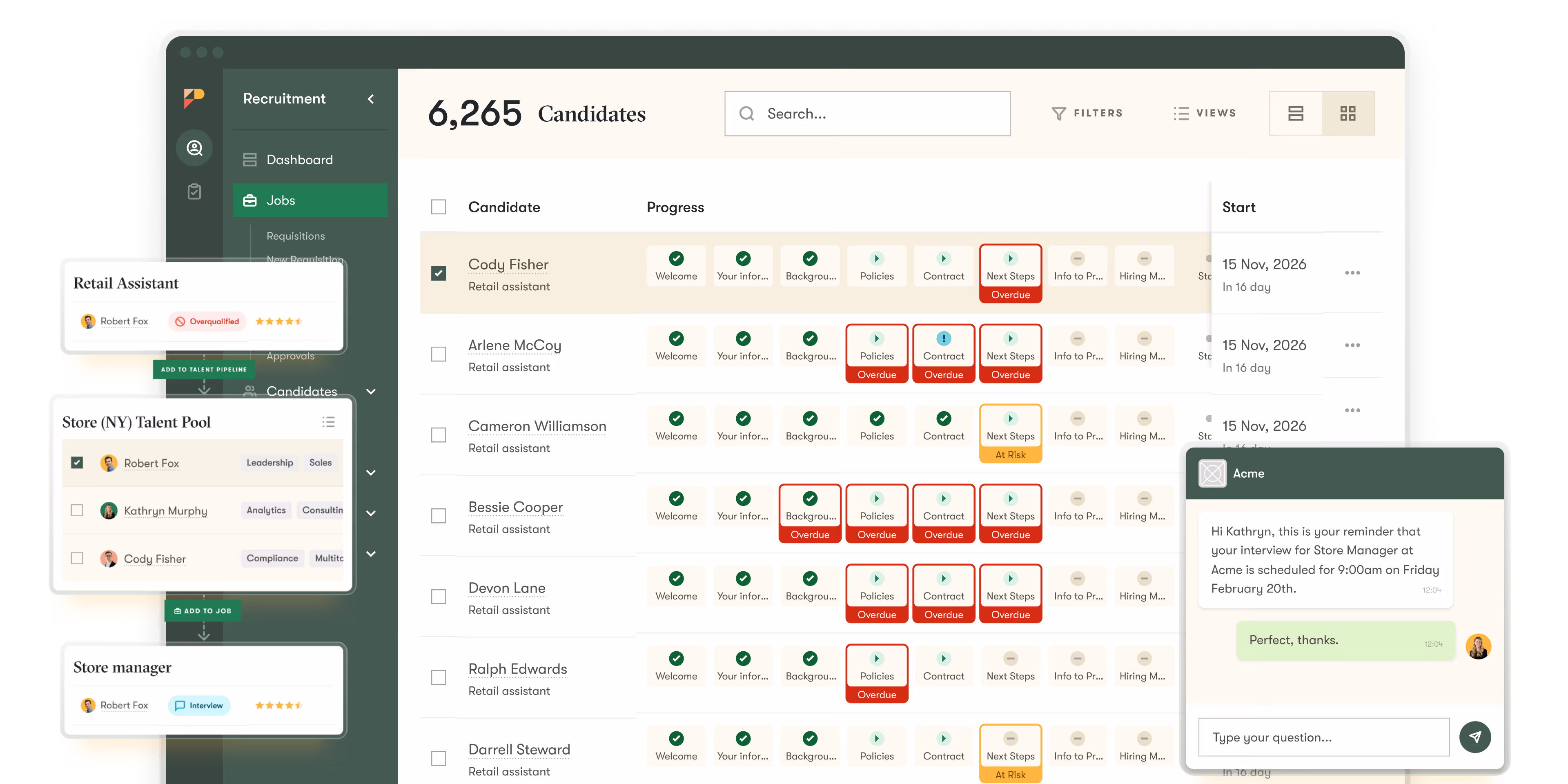Click the chat user avatar

[x=1479, y=646]
